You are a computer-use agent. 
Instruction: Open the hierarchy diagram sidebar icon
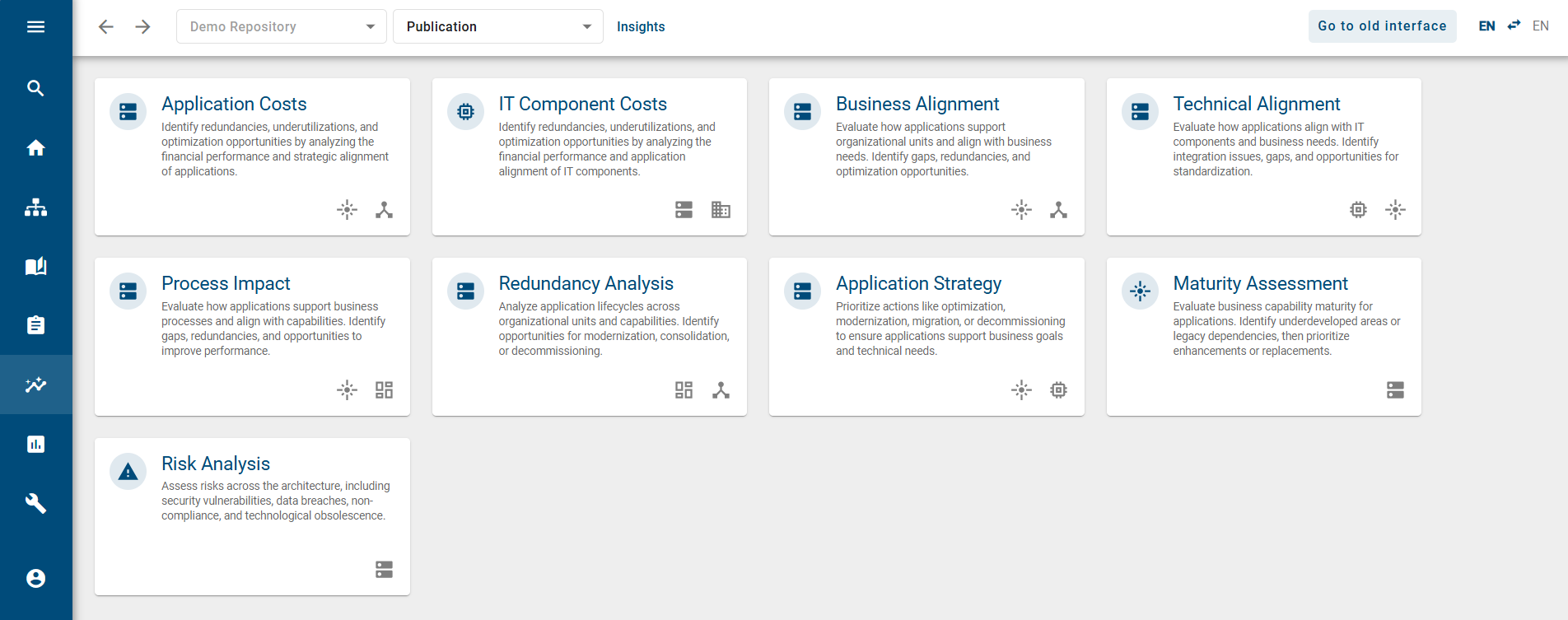(35, 207)
